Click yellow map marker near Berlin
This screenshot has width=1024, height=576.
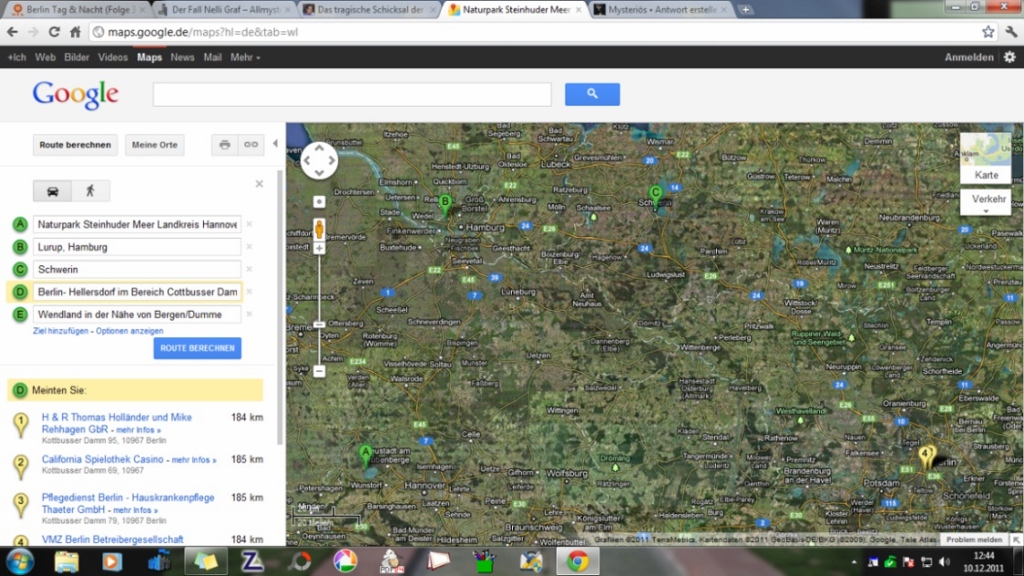click(925, 456)
